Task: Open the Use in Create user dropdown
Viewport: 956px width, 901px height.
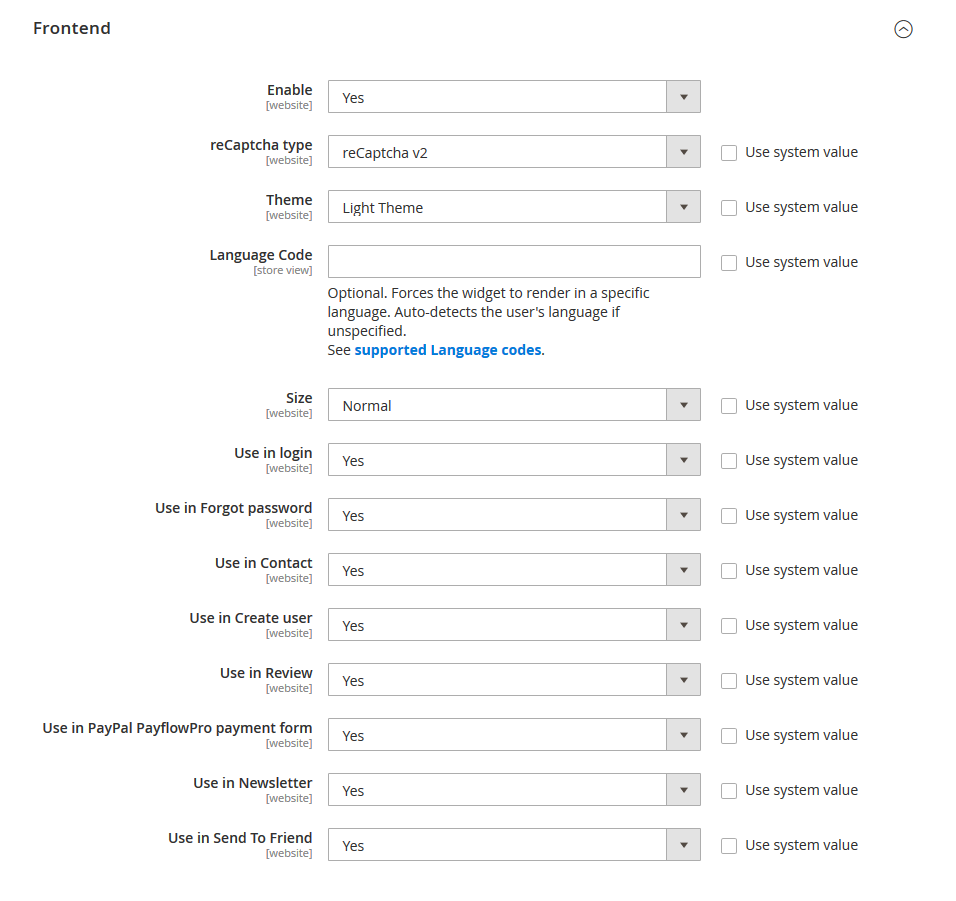Action: (514, 624)
